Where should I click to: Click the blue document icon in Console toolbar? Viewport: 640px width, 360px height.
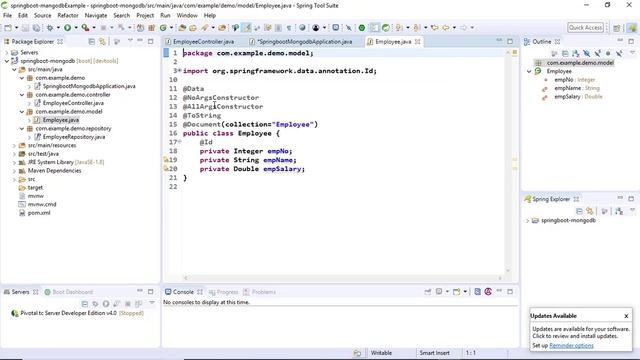[477, 291]
